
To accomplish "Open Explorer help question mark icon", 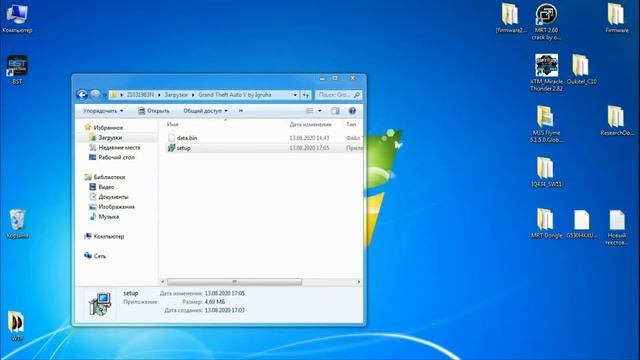I will coord(352,111).
